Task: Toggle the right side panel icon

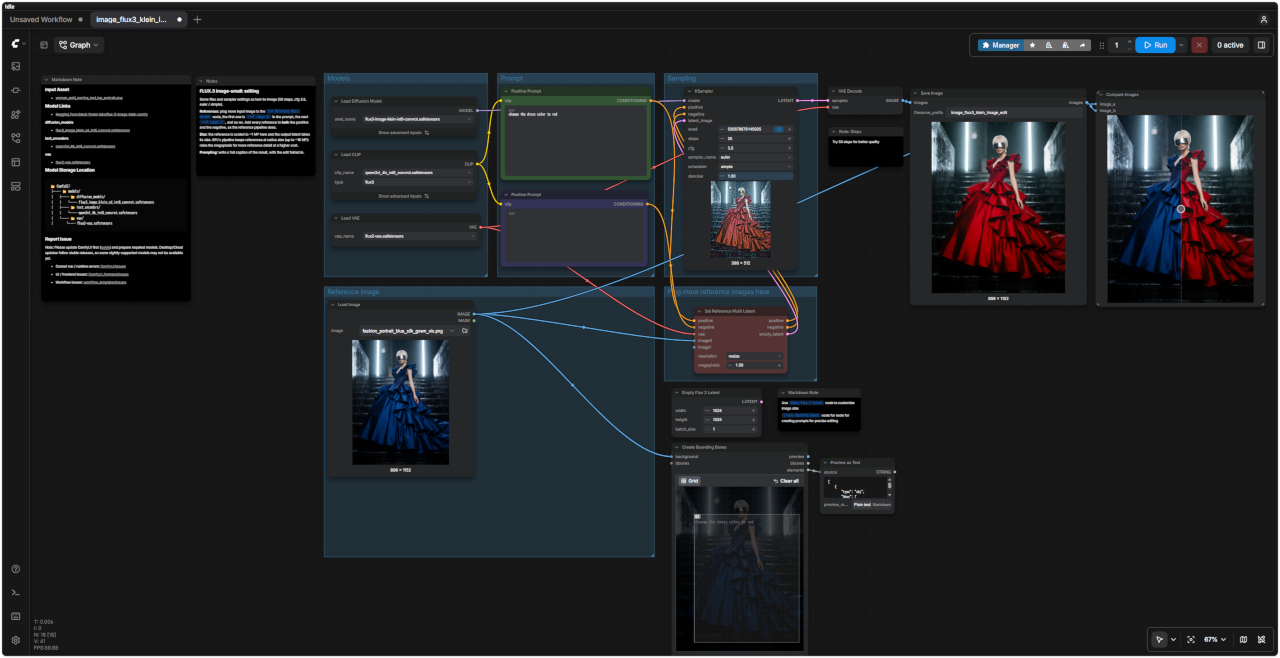Action: (1261, 45)
